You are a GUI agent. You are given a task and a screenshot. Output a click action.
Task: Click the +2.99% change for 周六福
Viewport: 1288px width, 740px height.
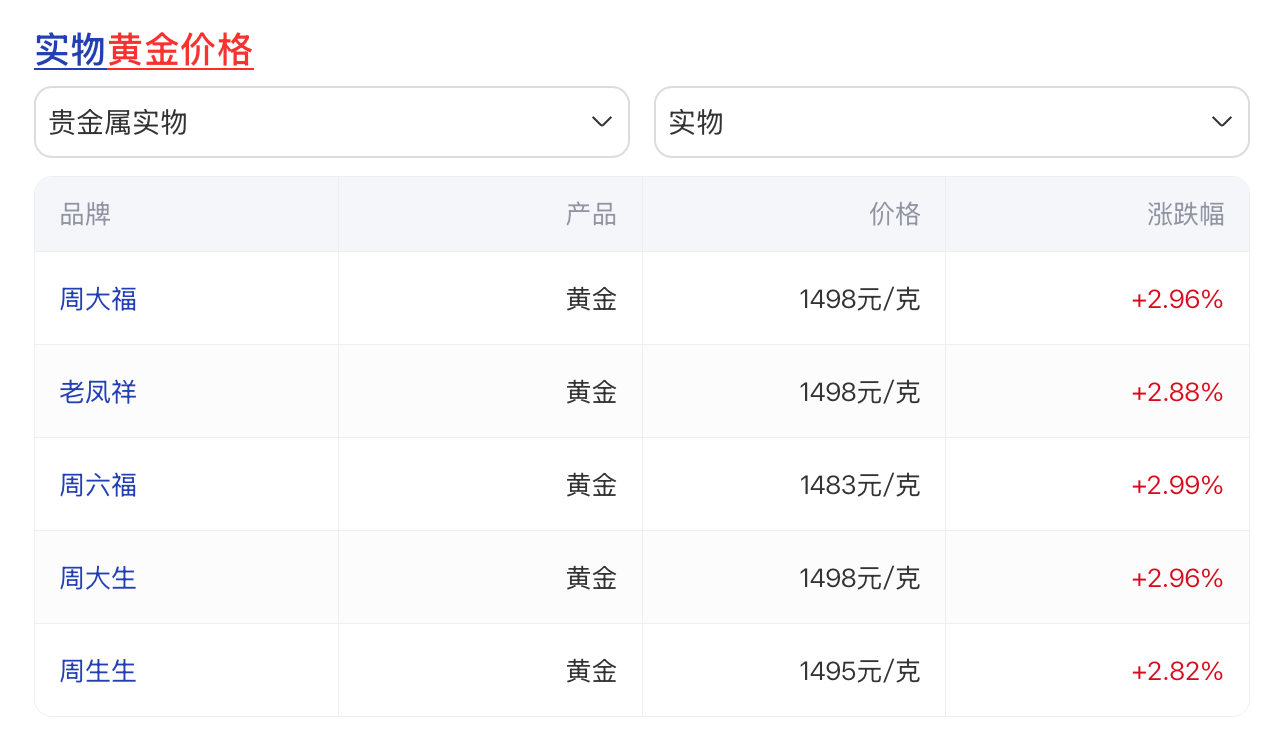click(x=1177, y=484)
